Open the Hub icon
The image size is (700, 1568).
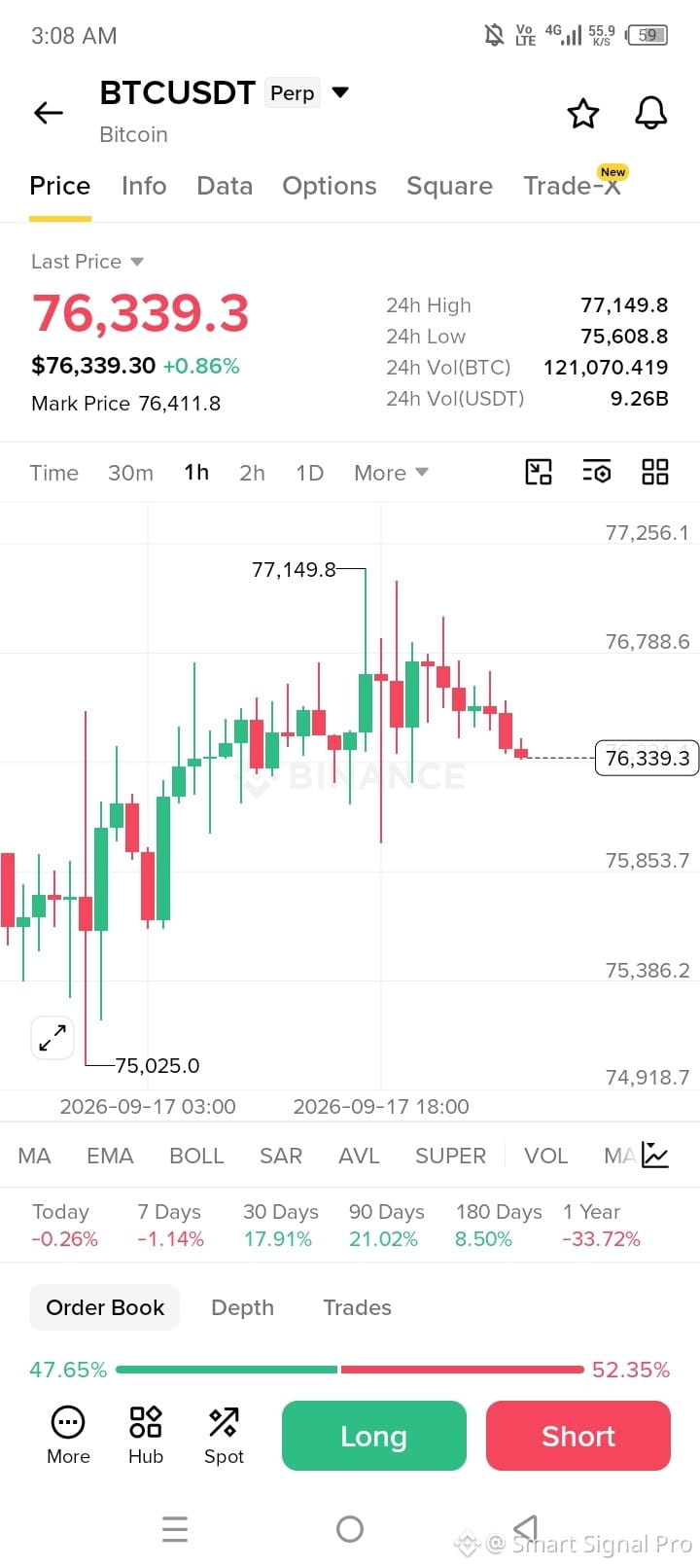[146, 1435]
